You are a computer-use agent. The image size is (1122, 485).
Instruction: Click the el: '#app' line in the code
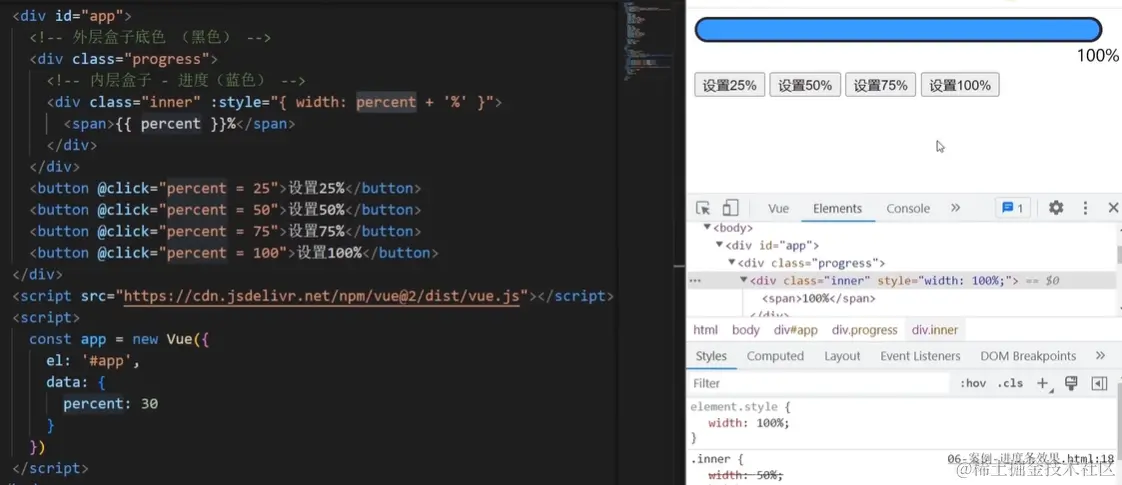[x=92, y=361]
